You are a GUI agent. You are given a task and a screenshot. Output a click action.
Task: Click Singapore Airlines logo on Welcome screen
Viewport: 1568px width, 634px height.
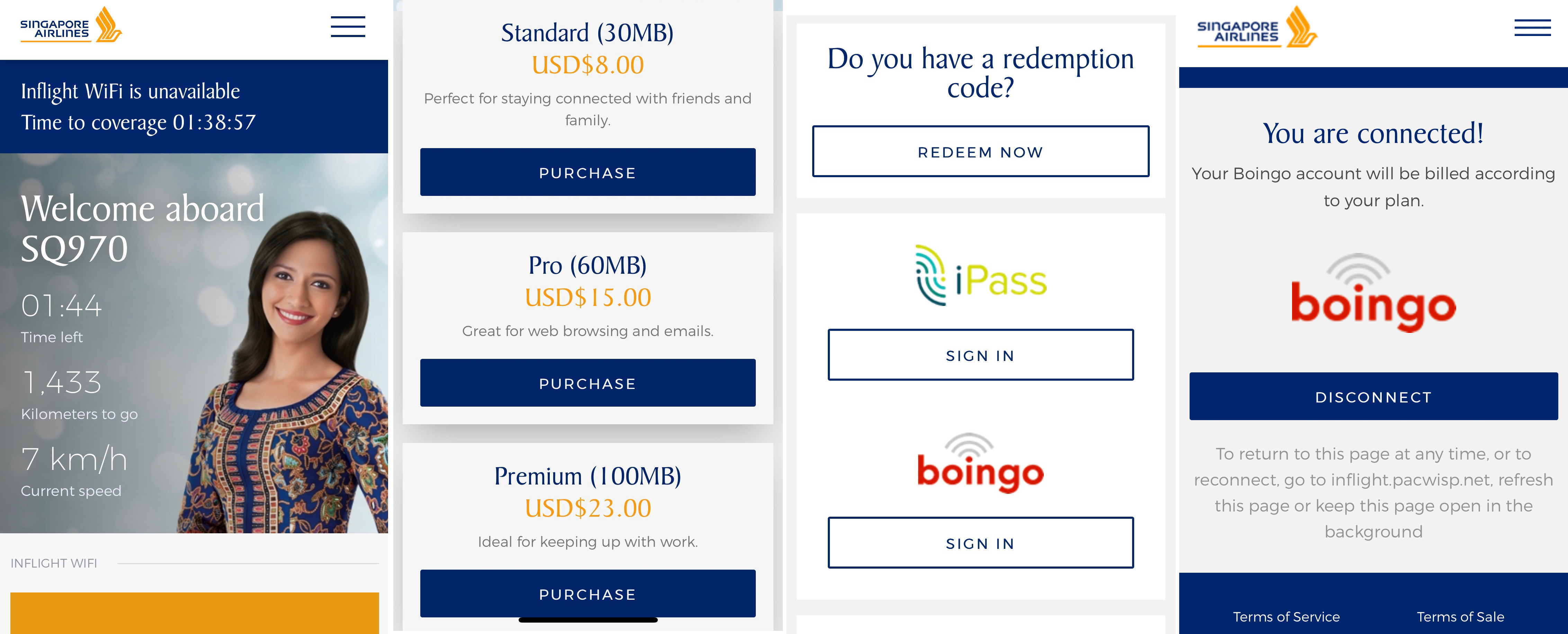[71, 26]
